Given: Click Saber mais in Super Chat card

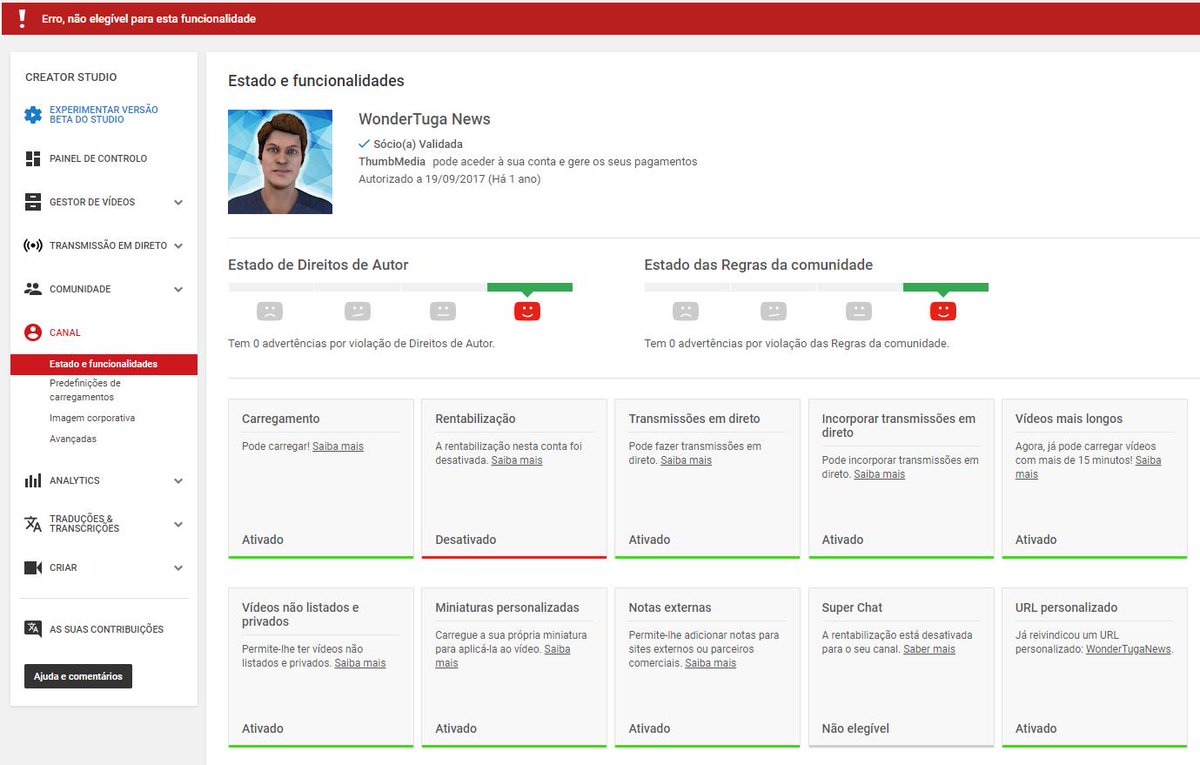Looking at the screenshot, I should pos(929,649).
